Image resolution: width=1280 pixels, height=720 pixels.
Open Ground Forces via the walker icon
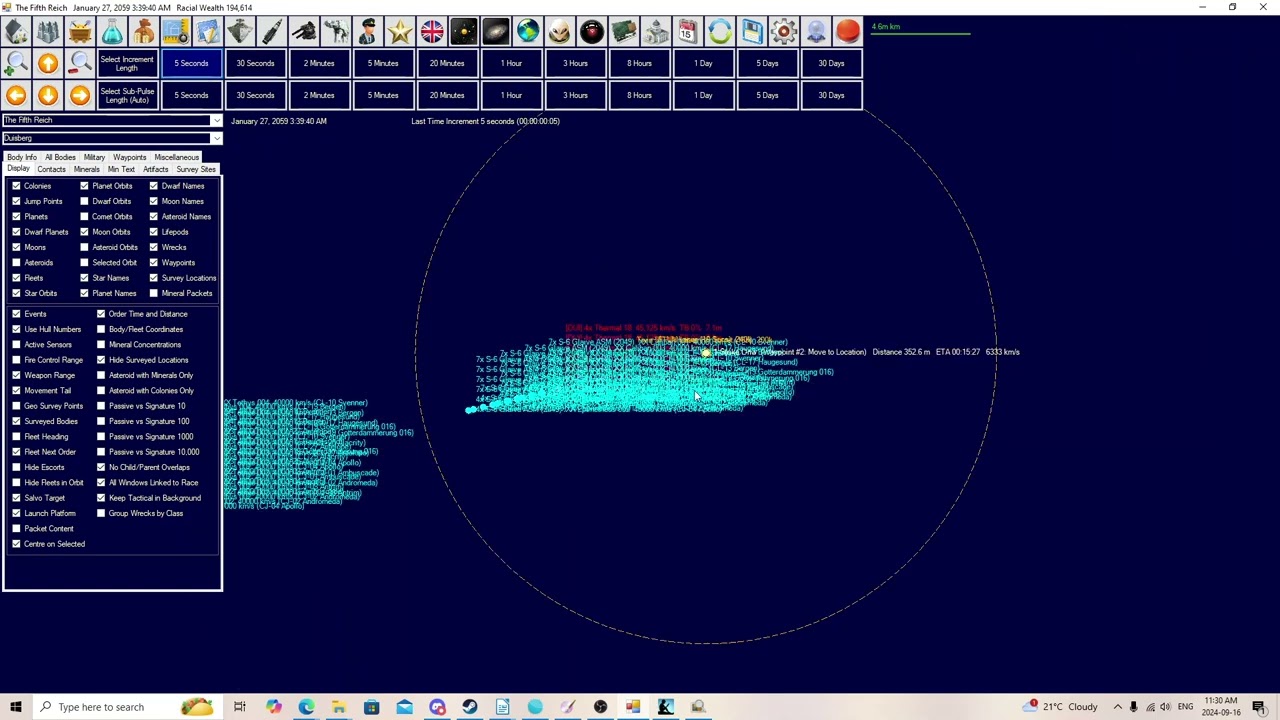pyautogui.click(x=336, y=32)
